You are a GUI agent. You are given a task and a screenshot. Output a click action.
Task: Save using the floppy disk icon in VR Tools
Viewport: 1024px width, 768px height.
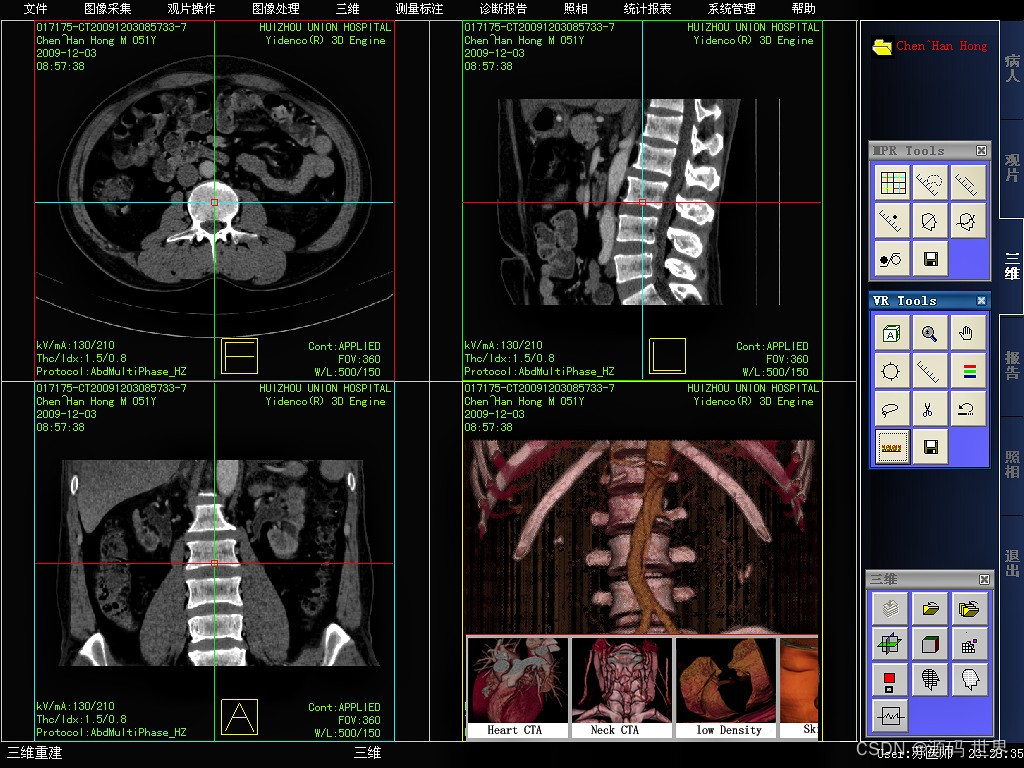[929, 447]
